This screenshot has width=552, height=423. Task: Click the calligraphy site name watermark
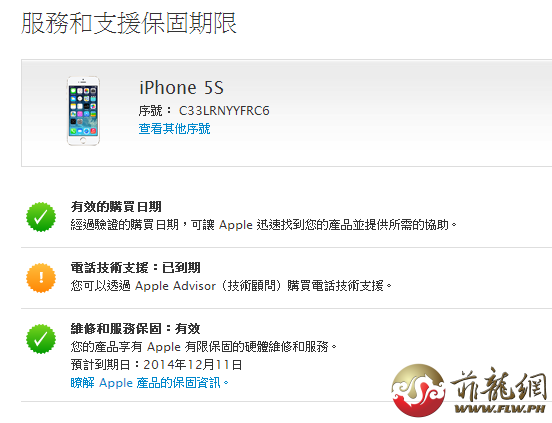point(499,384)
